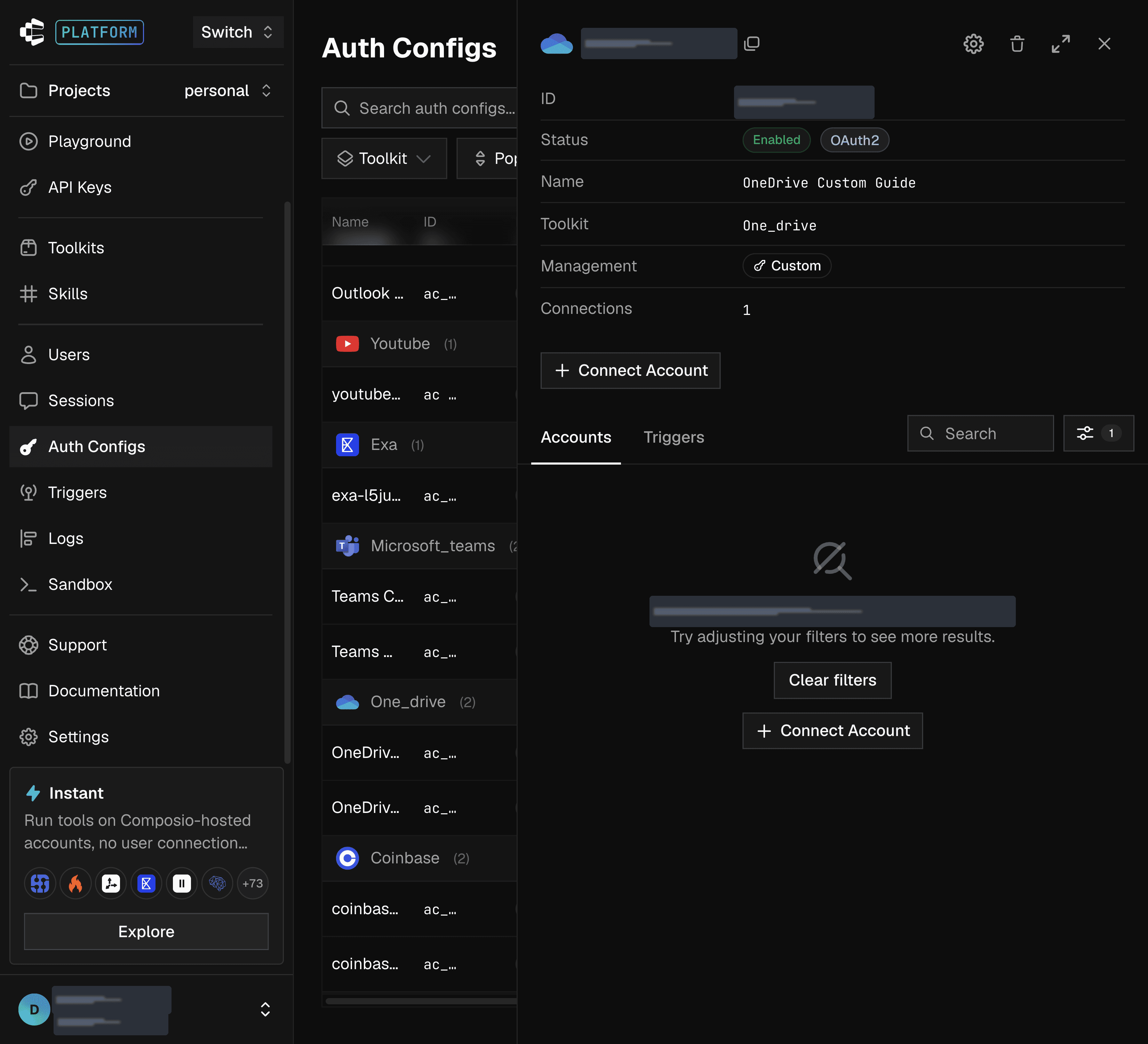Open Skills in sidebar
This screenshot has width=1148, height=1044.
pos(141,294)
